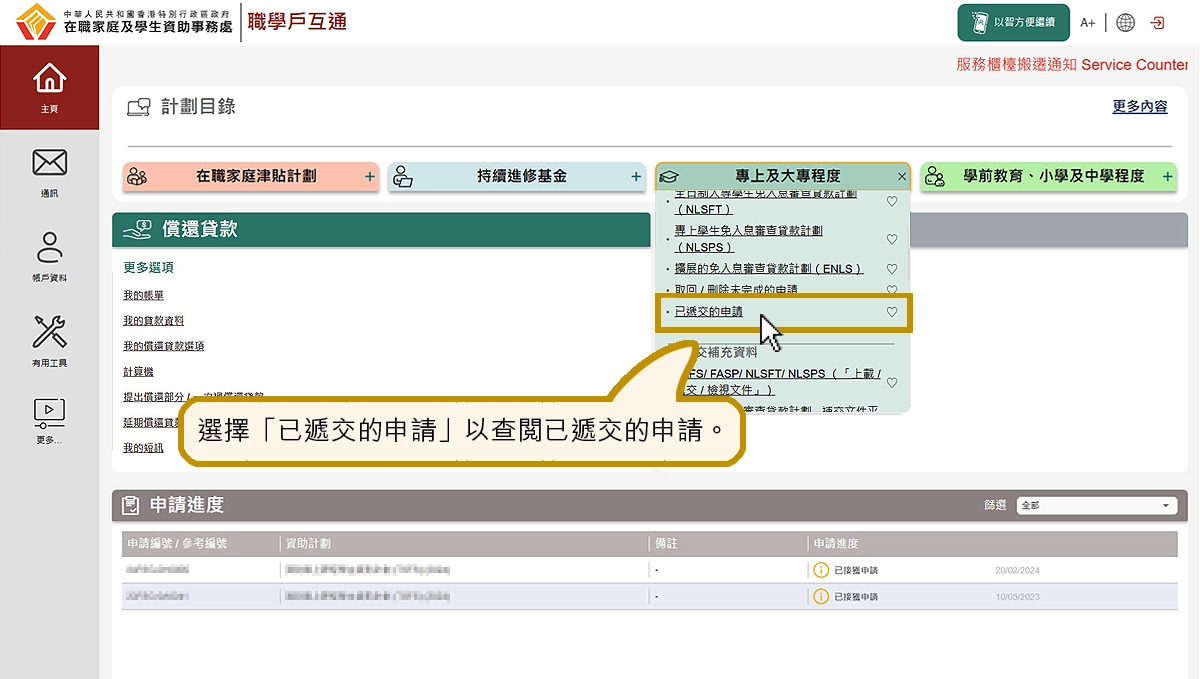
Task: Open 帳戶資料 profile icon
Action: tap(49, 254)
